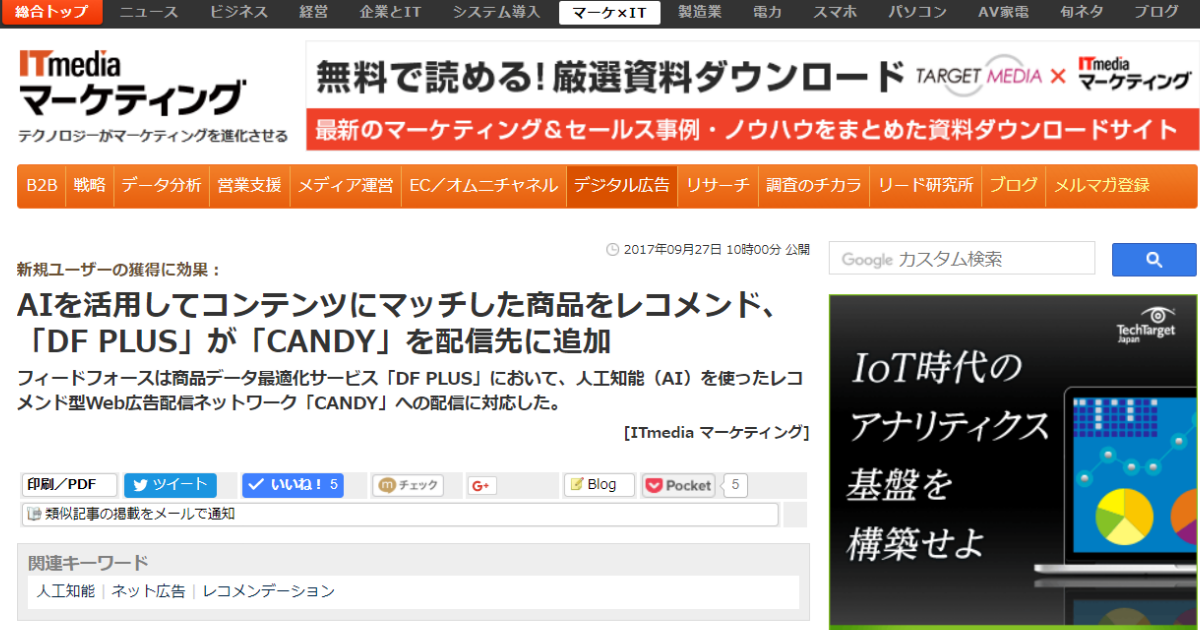Viewport: 1200px width, 630px height.
Task: Open the ネット広告 keyword link
Action: pos(148,591)
